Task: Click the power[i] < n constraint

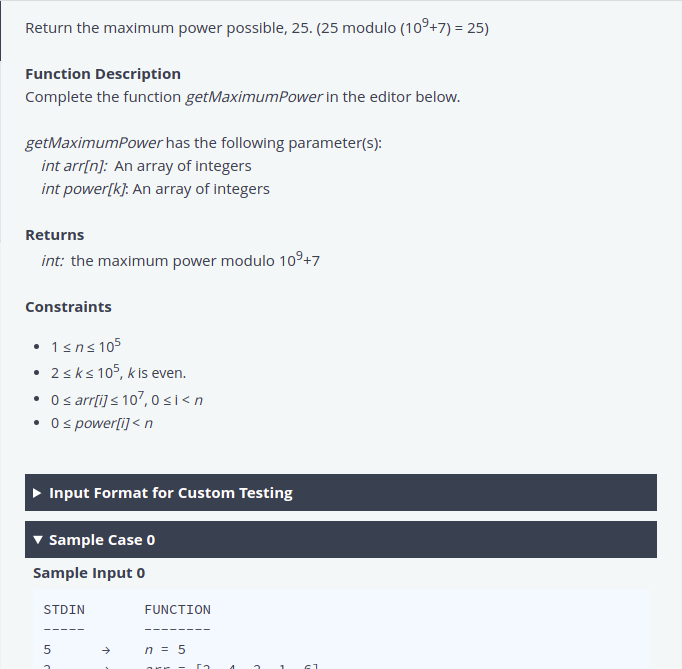Action: [x=102, y=423]
